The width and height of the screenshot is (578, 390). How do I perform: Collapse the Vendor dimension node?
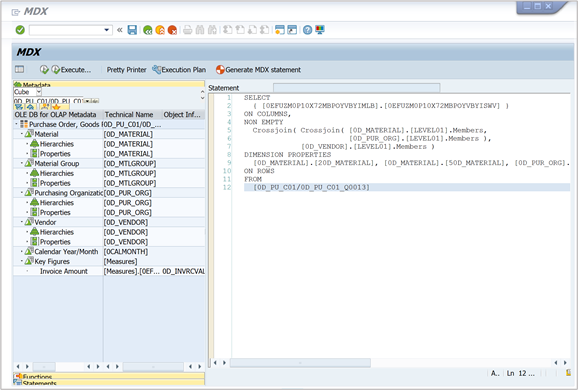22,222
